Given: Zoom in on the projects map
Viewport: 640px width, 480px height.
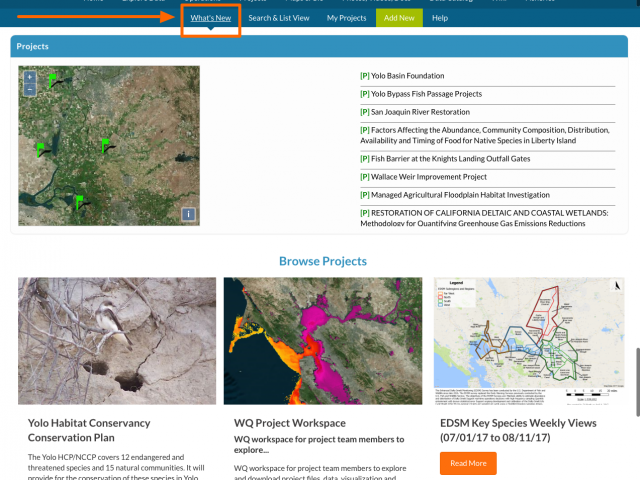Looking at the screenshot, I should click(30, 77).
